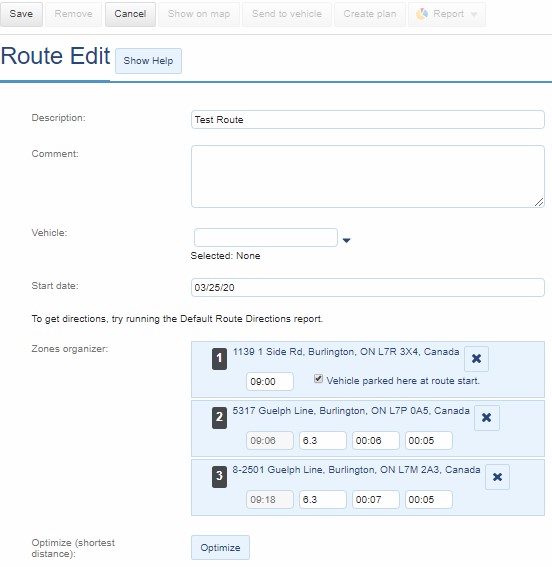The width and height of the screenshot is (552, 567).
Task: Edit stop 3 stop duration 00:05
Action: coord(429,499)
